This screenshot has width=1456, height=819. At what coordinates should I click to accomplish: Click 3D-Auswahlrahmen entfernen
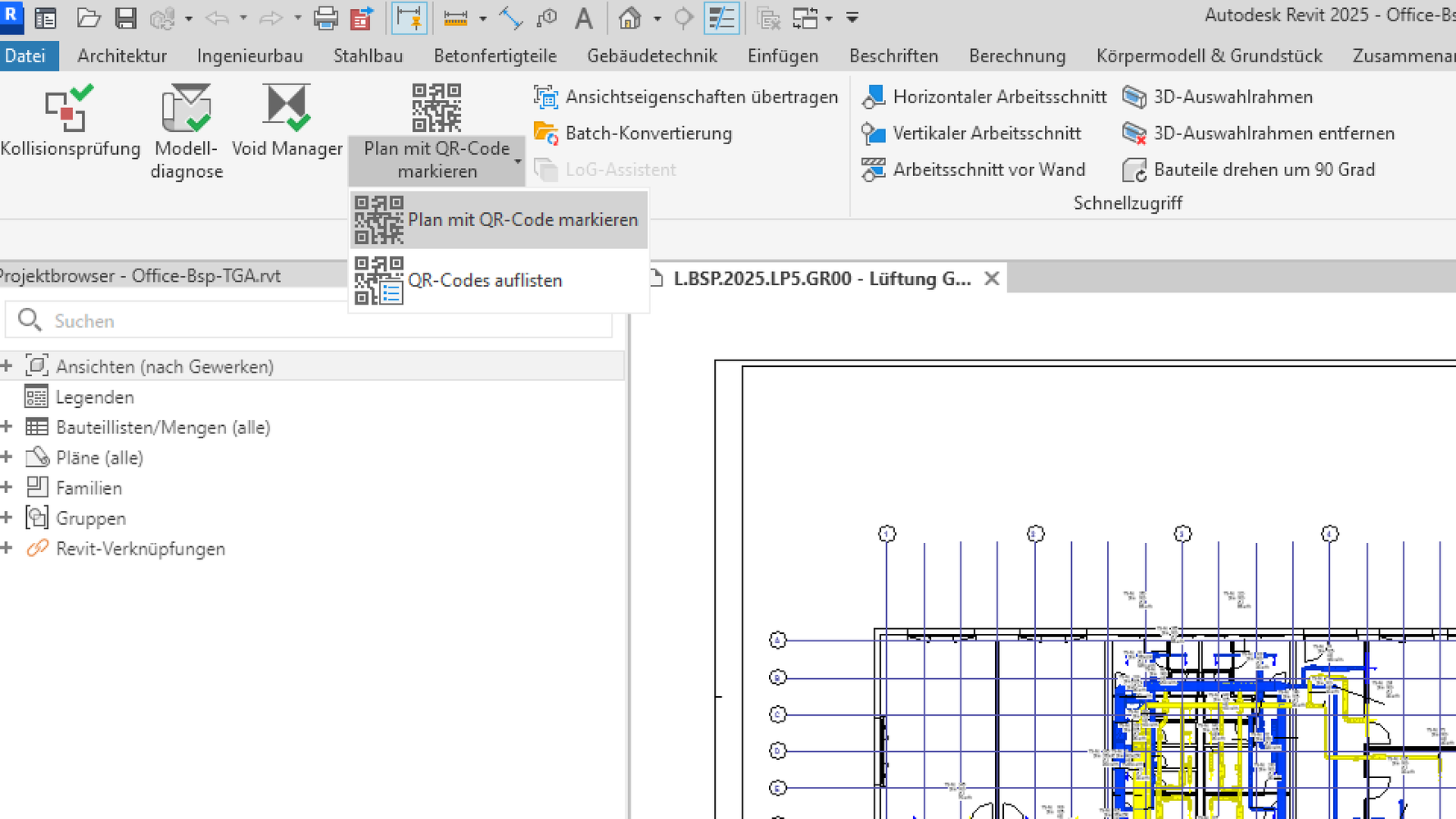pos(1258,133)
